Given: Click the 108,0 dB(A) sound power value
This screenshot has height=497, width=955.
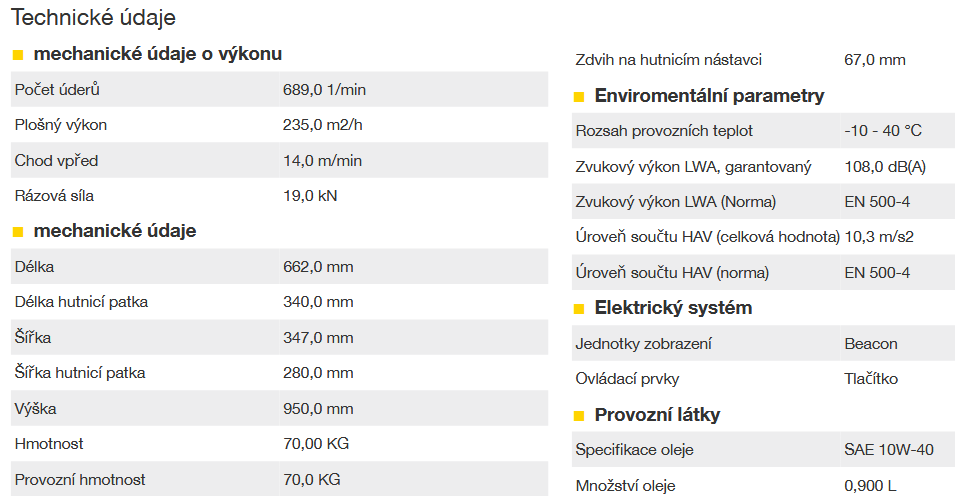Looking at the screenshot, I should pyautogui.click(x=885, y=166).
